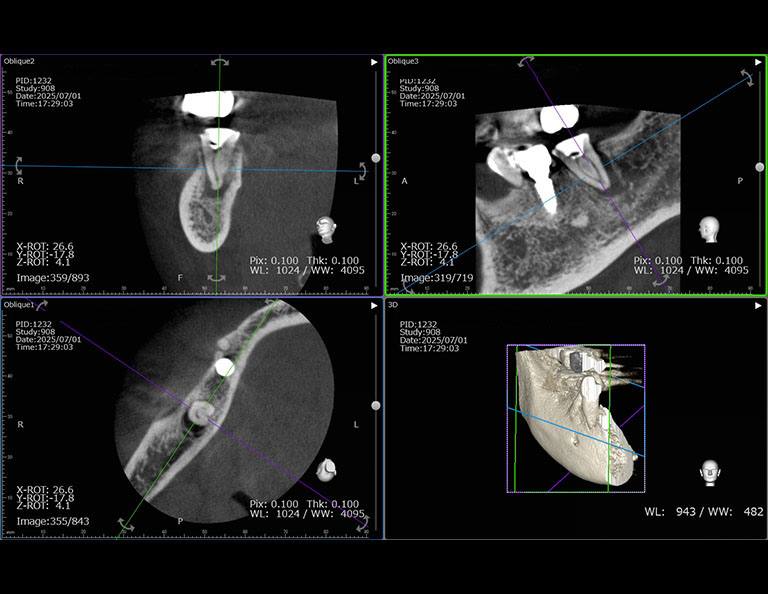Viewport: 768px width, 594px height.
Task: Open the 3D pane arrow menu
Action: [x=757, y=304]
